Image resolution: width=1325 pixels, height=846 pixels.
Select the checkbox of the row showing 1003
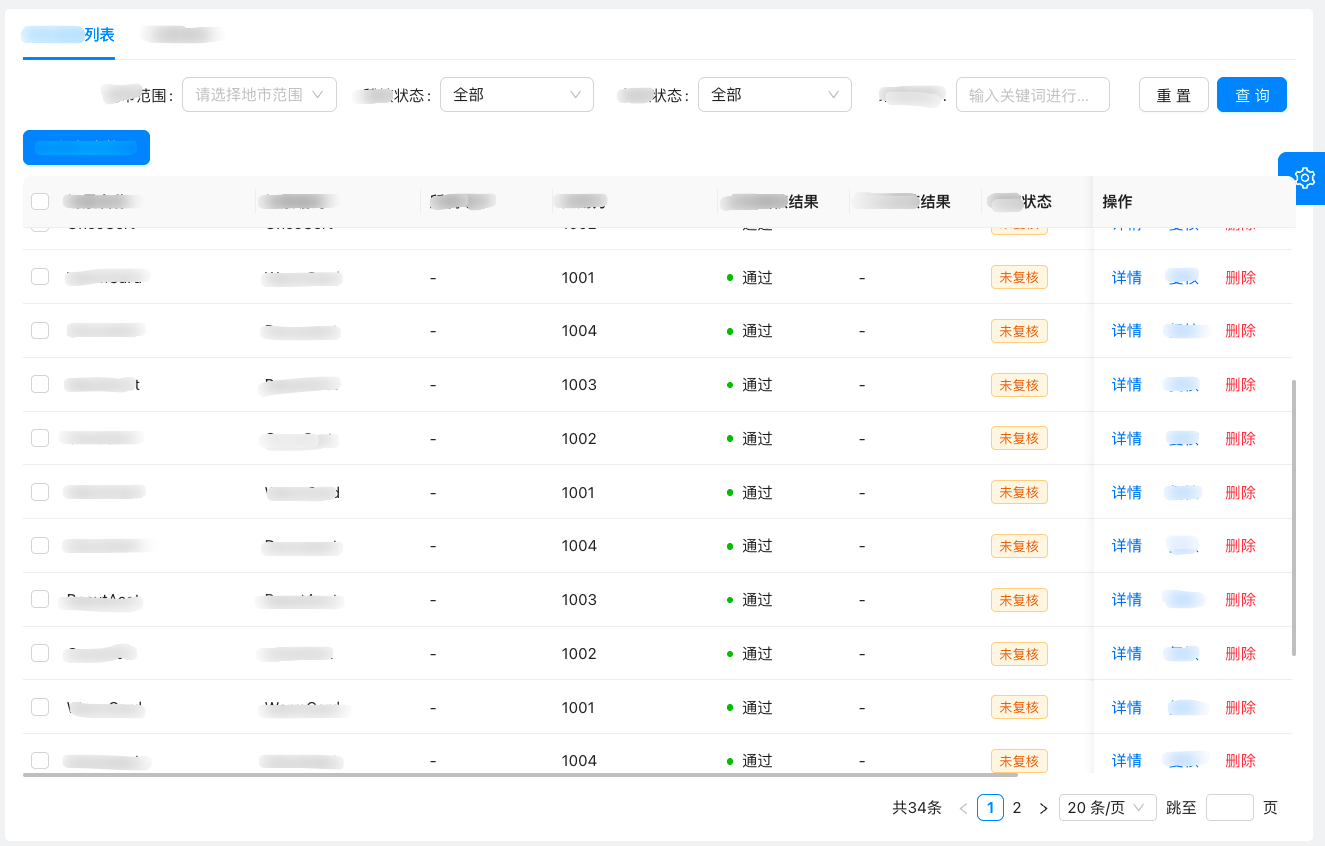[x=40, y=384]
